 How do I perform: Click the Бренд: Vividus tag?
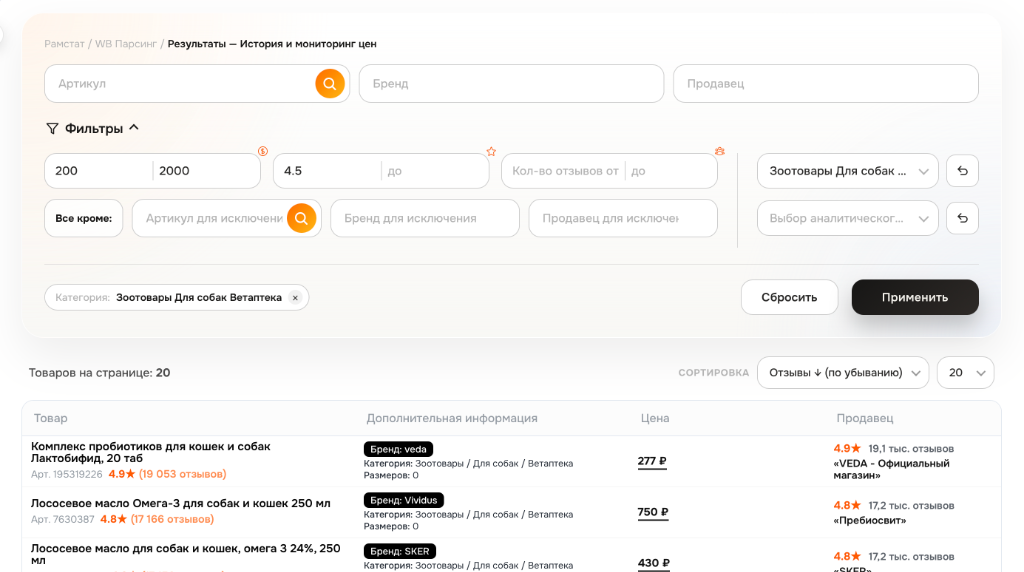pyautogui.click(x=404, y=500)
